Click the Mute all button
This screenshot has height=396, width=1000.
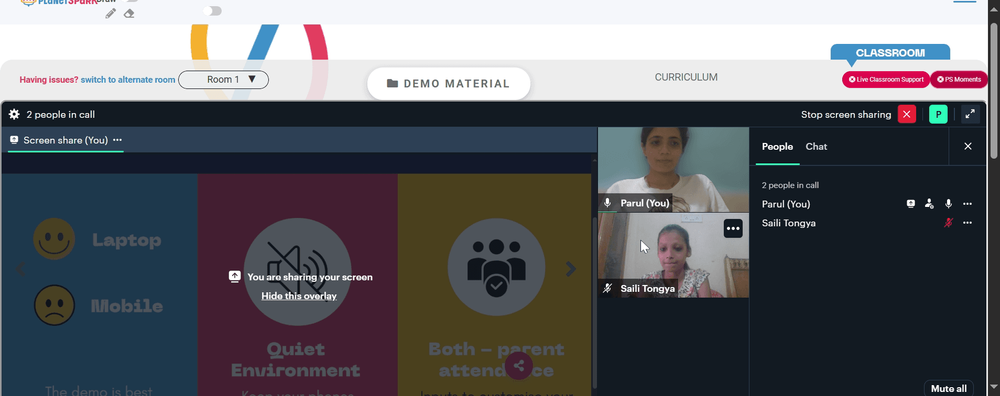tap(948, 388)
